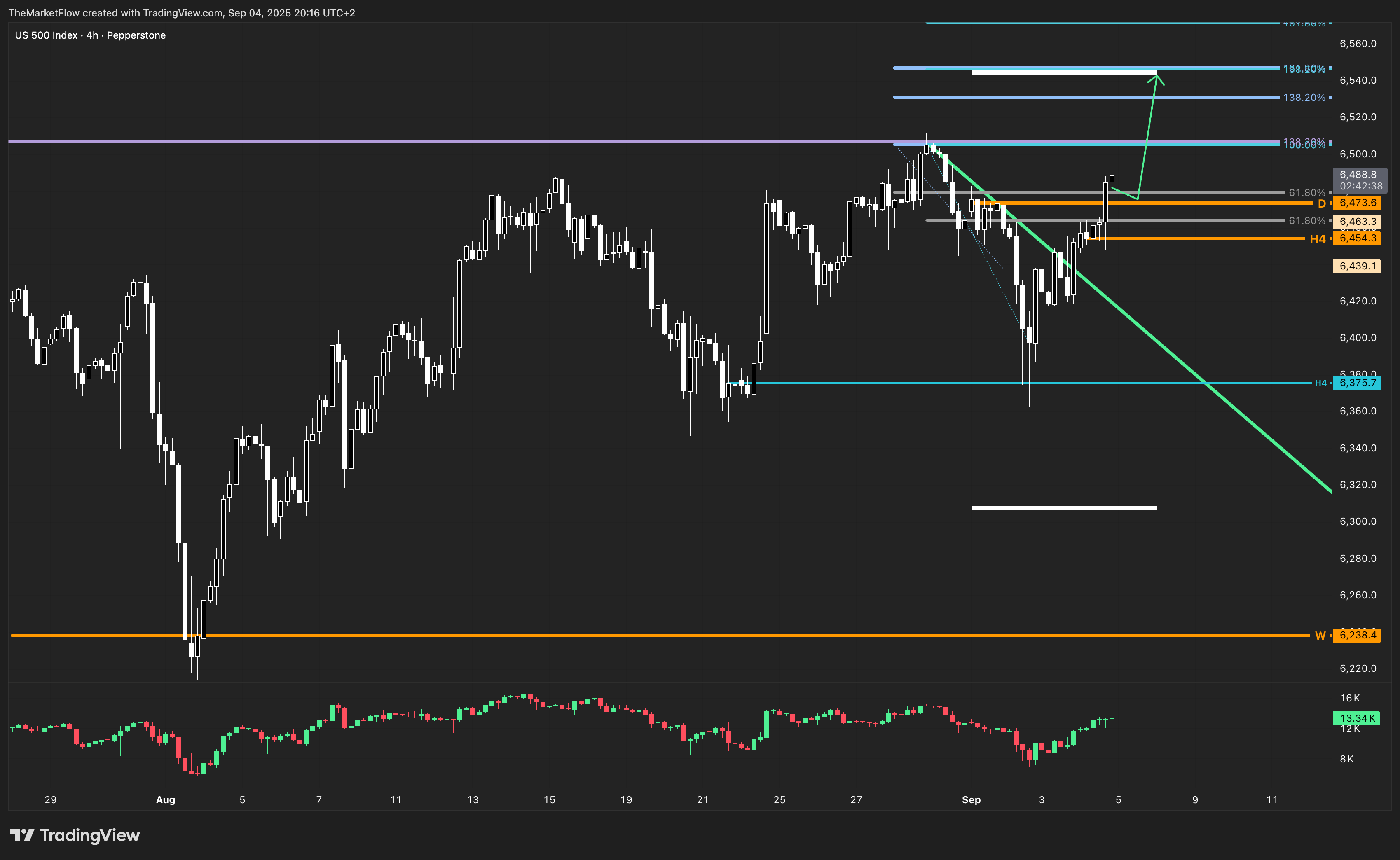Click the Sep month label on time axis

click(x=971, y=800)
